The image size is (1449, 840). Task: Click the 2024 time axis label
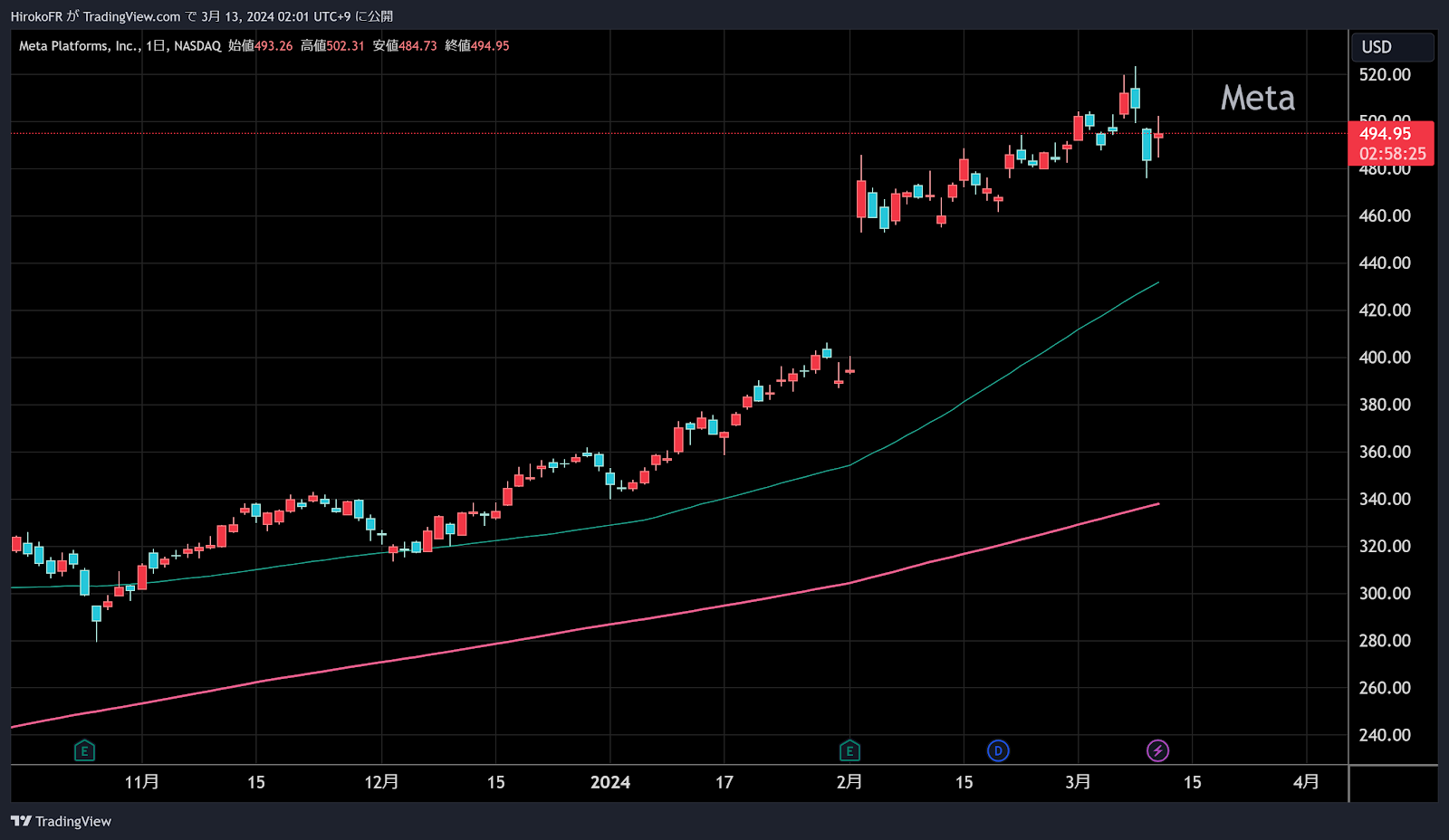coord(610,782)
